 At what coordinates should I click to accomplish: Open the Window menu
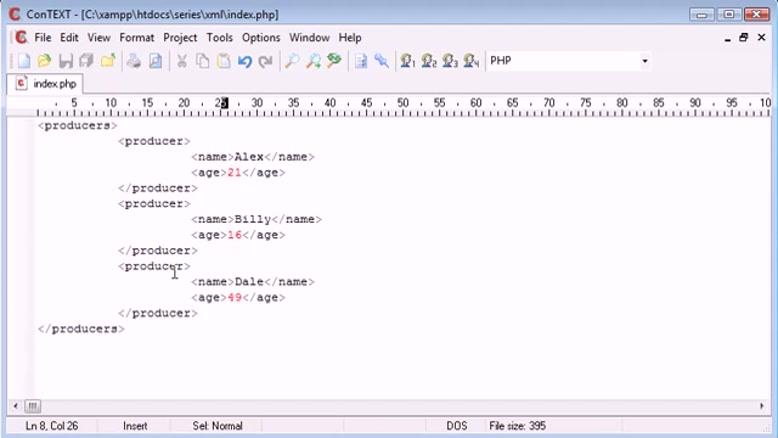click(x=310, y=38)
